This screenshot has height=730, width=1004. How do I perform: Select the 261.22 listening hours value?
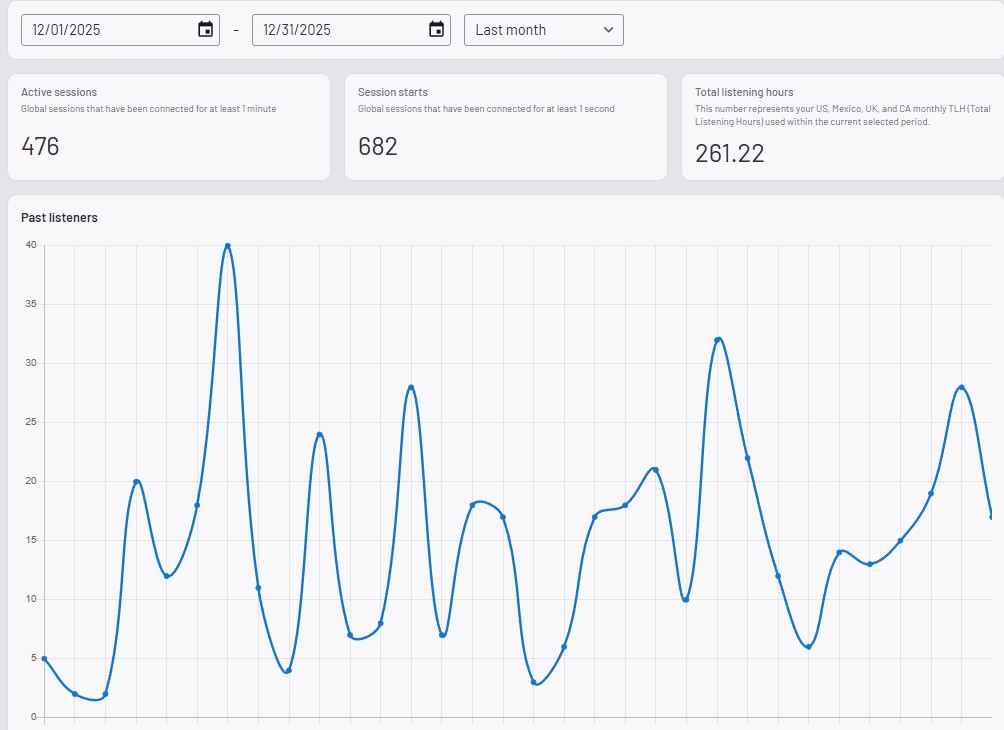[x=730, y=153]
